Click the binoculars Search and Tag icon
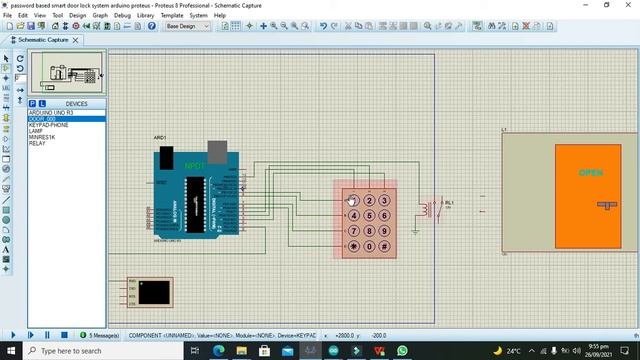The image size is (640, 360). click(x=492, y=26)
